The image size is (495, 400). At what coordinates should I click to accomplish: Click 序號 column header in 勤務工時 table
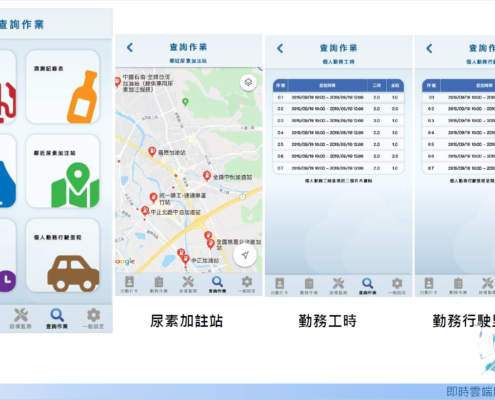coord(280,86)
